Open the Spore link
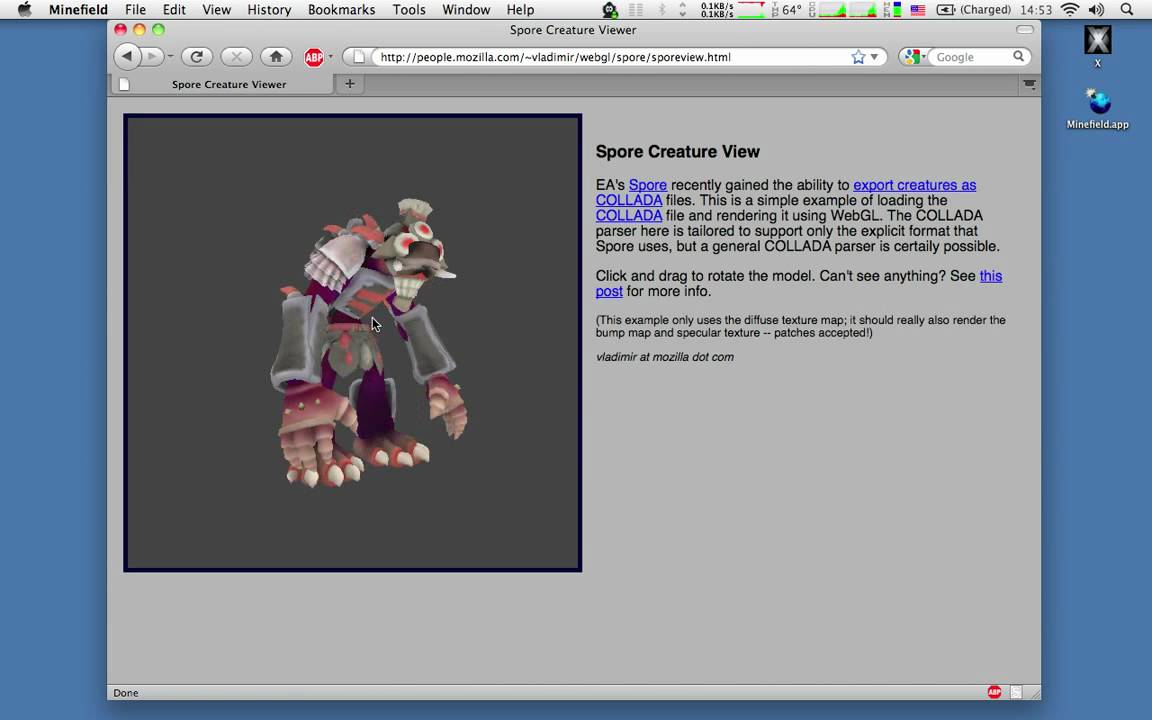 [x=647, y=185]
